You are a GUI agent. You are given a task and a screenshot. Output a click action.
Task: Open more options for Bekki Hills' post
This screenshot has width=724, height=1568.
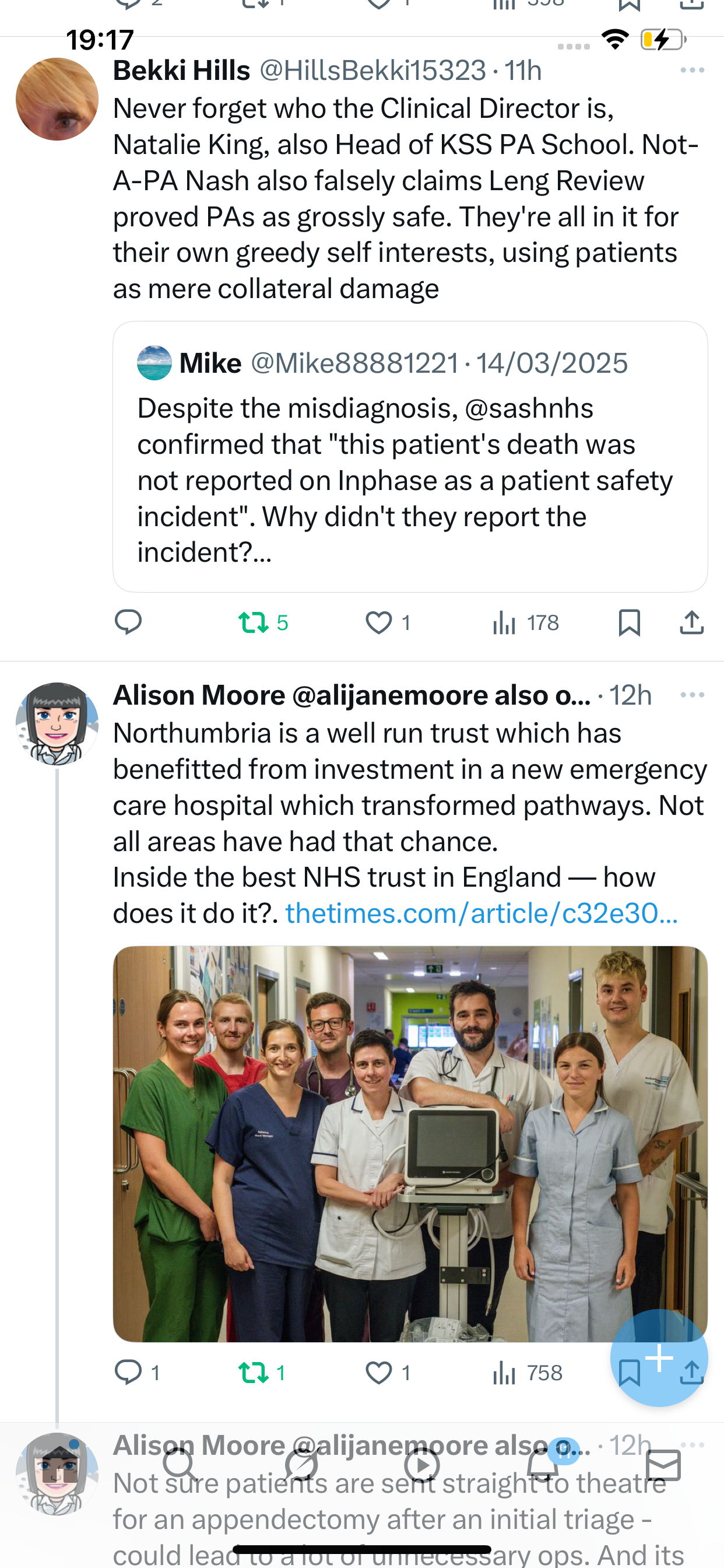(x=693, y=71)
